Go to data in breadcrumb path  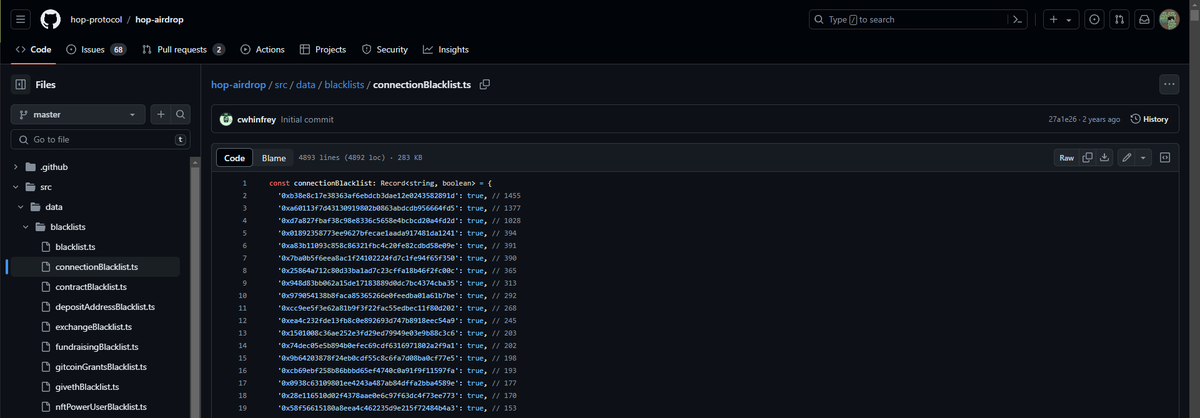305,84
